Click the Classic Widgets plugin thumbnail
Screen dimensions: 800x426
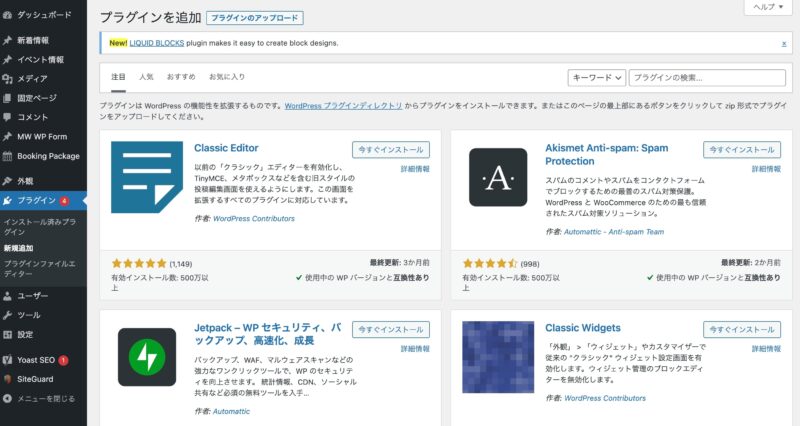point(498,357)
